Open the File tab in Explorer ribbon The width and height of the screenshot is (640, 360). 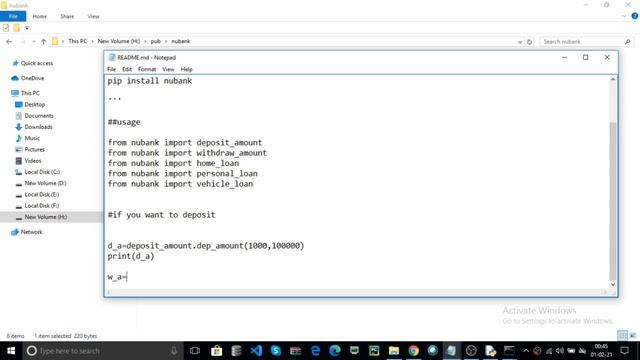click(13, 16)
